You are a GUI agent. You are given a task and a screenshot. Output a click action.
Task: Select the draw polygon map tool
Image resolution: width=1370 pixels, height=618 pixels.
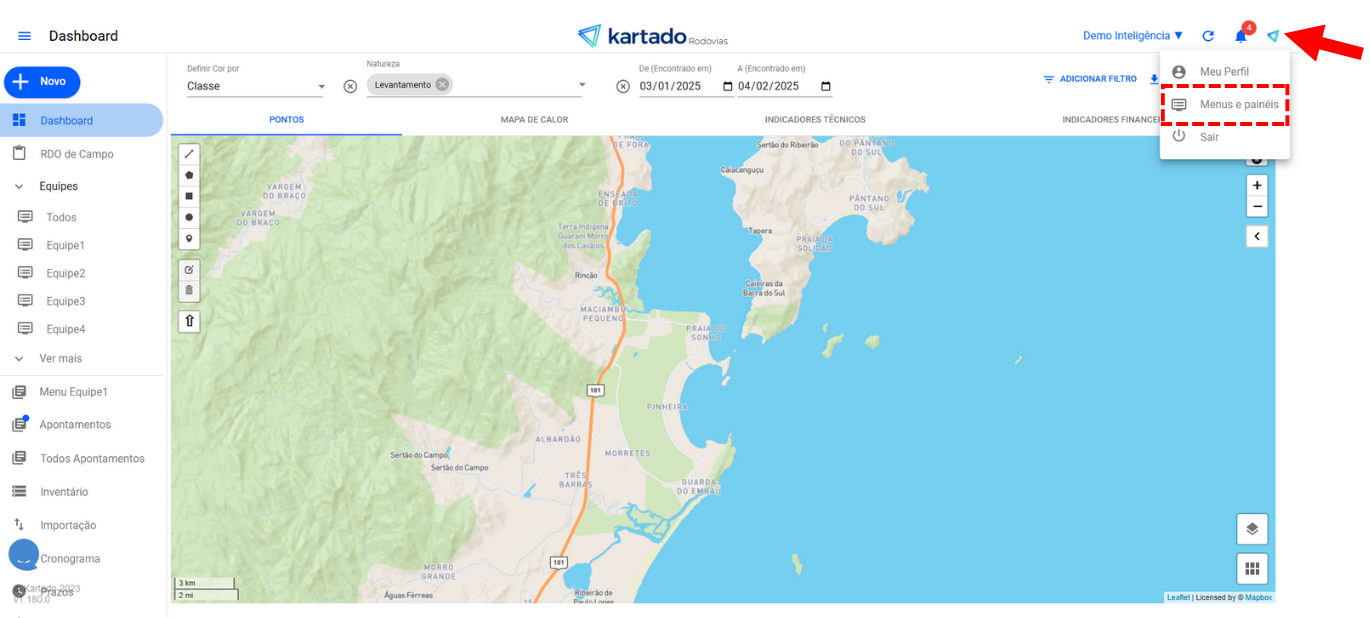tap(189, 175)
